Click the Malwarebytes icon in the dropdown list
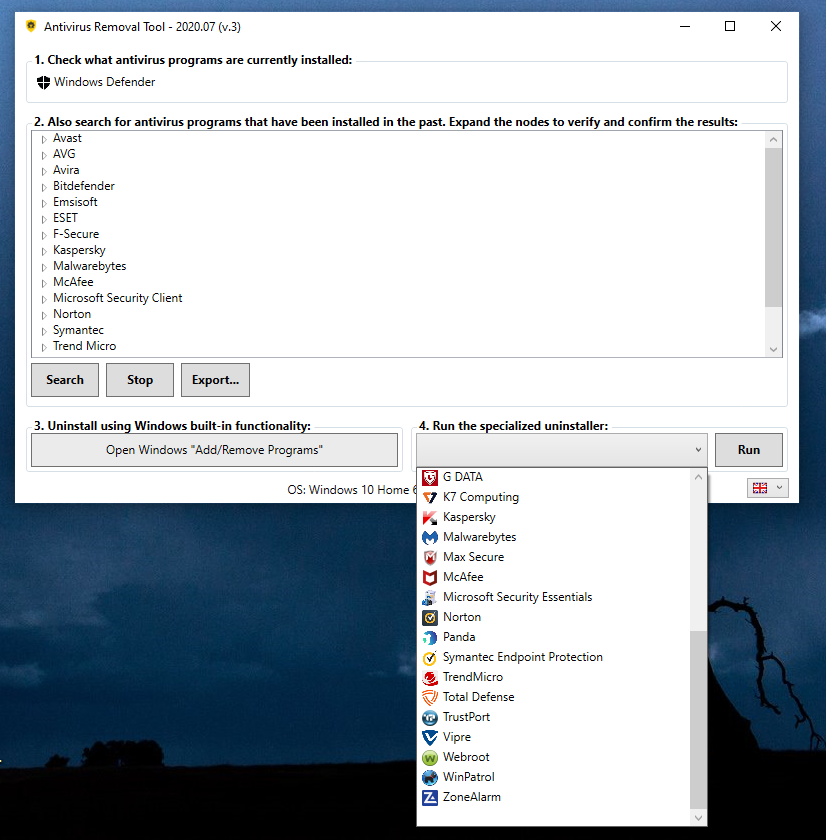 coord(430,537)
